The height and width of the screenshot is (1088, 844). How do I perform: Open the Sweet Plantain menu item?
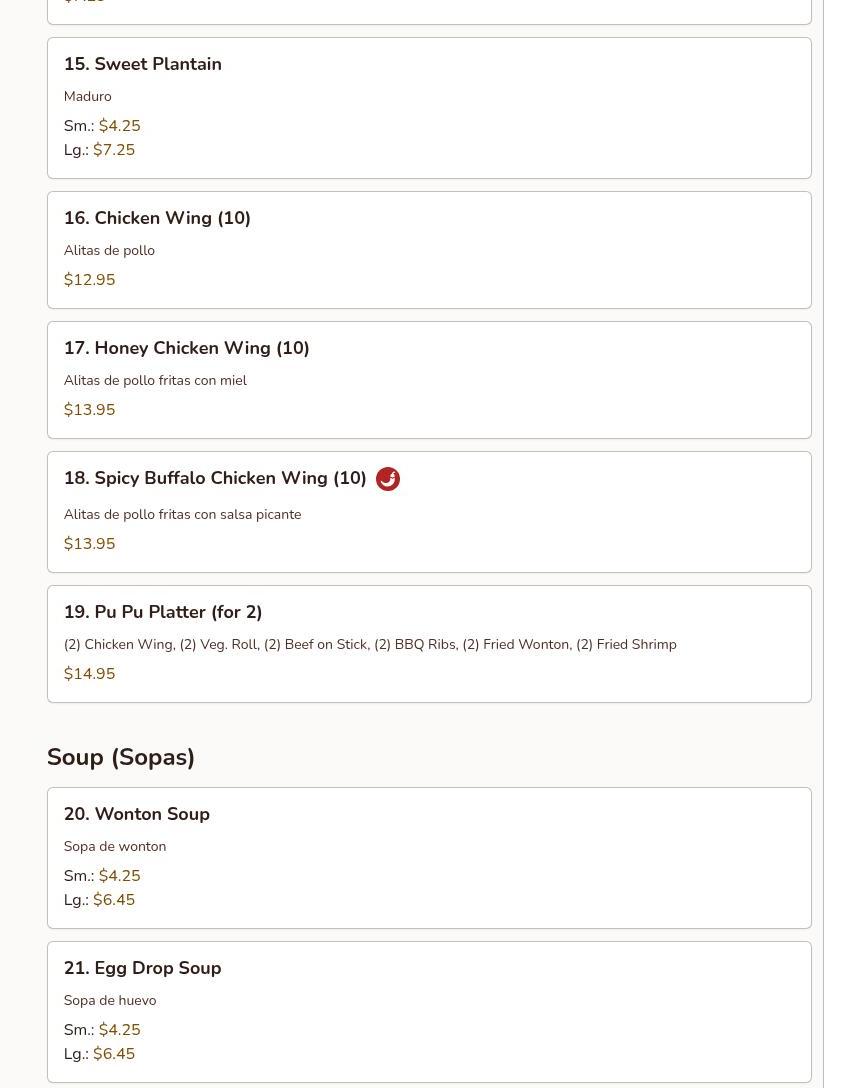(429, 108)
